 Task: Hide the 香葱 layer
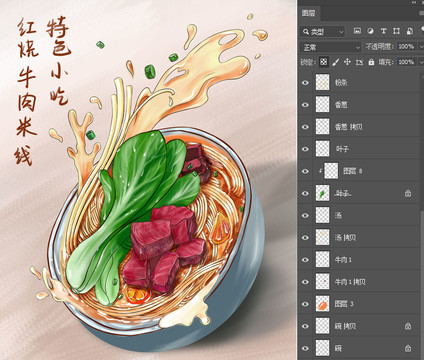[x=305, y=105]
